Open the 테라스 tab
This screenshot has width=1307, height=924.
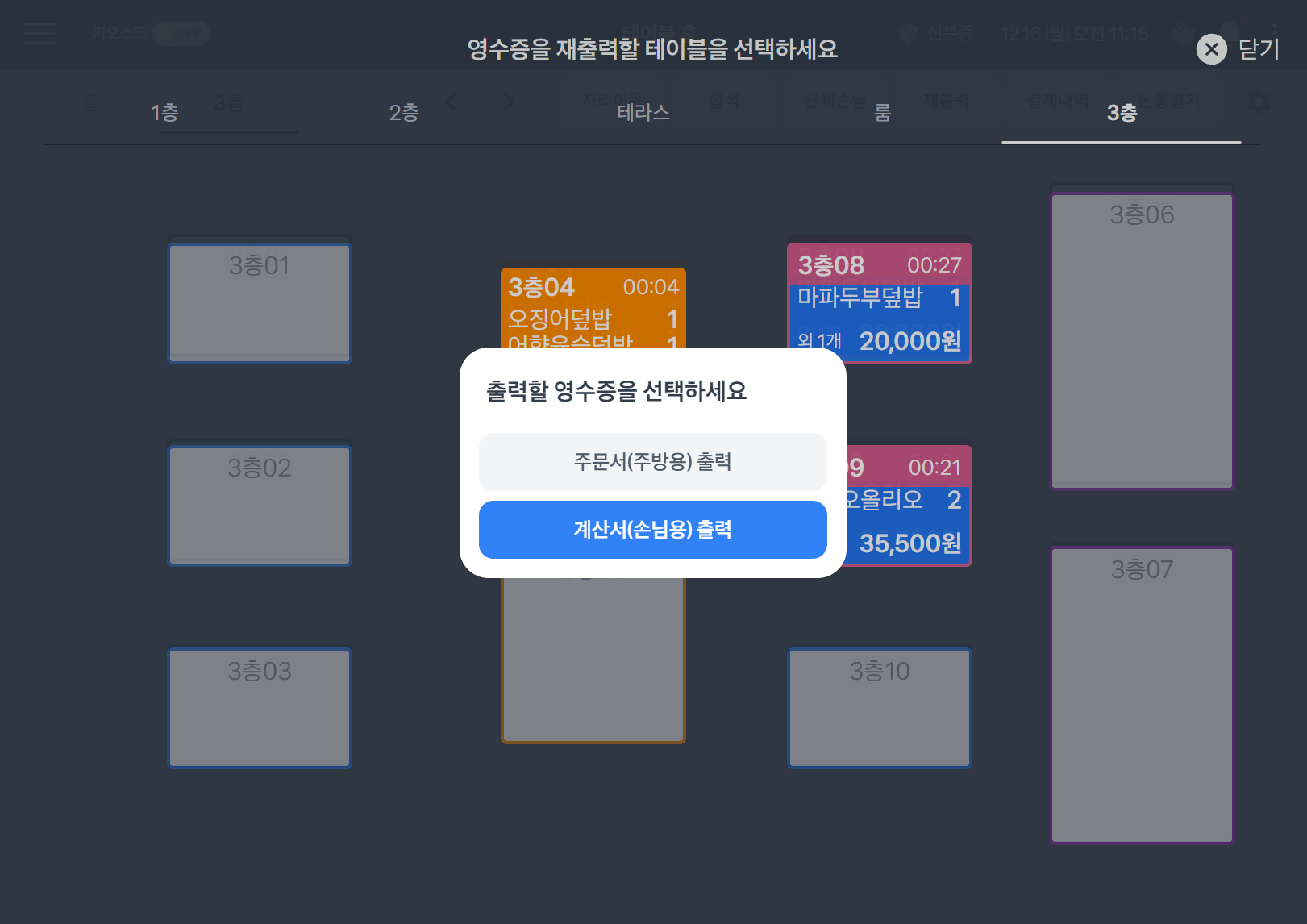click(x=643, y=113)
